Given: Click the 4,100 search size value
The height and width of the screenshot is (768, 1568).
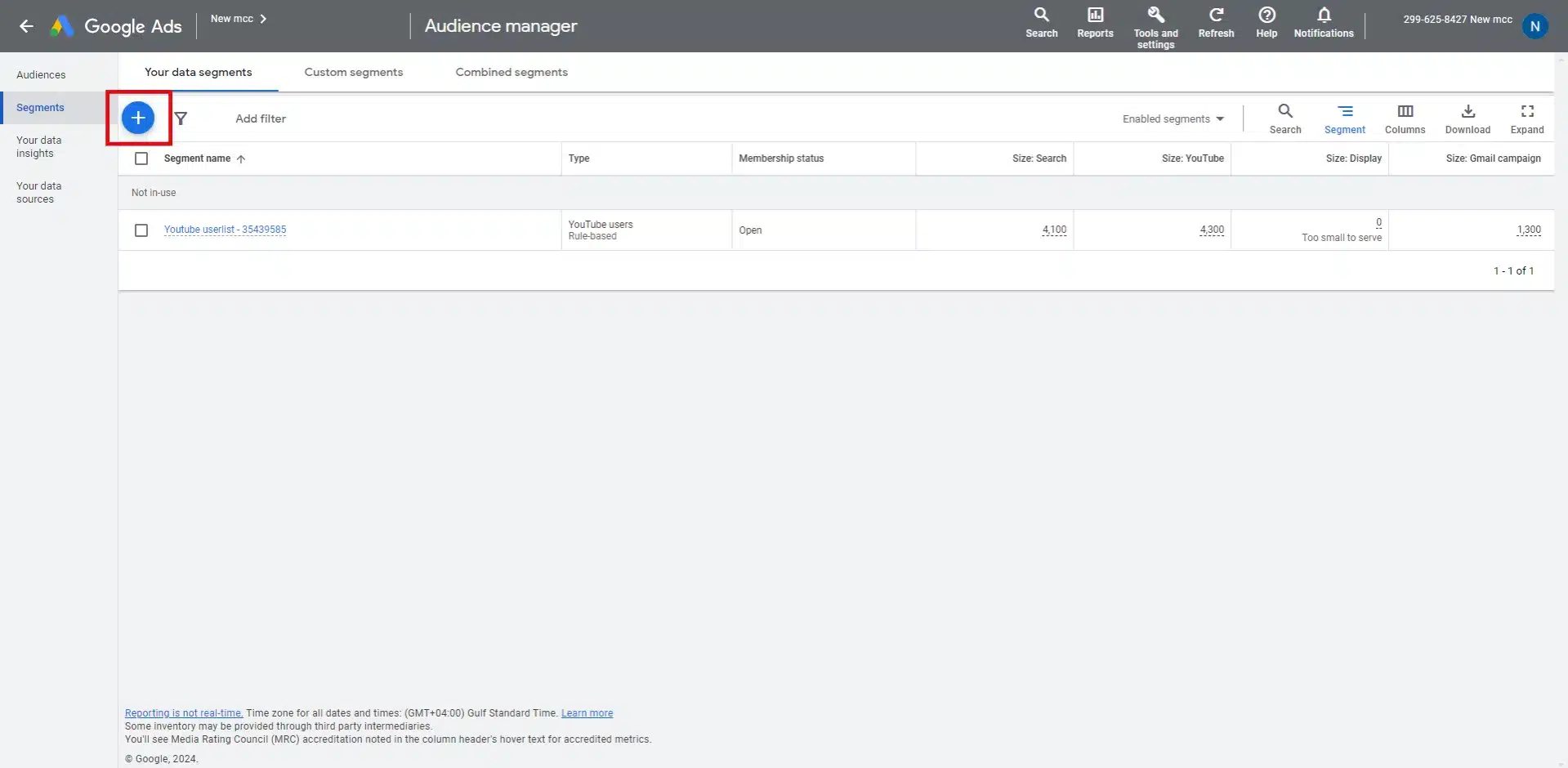Looking at the screenshot, I should click(1054, 230).
